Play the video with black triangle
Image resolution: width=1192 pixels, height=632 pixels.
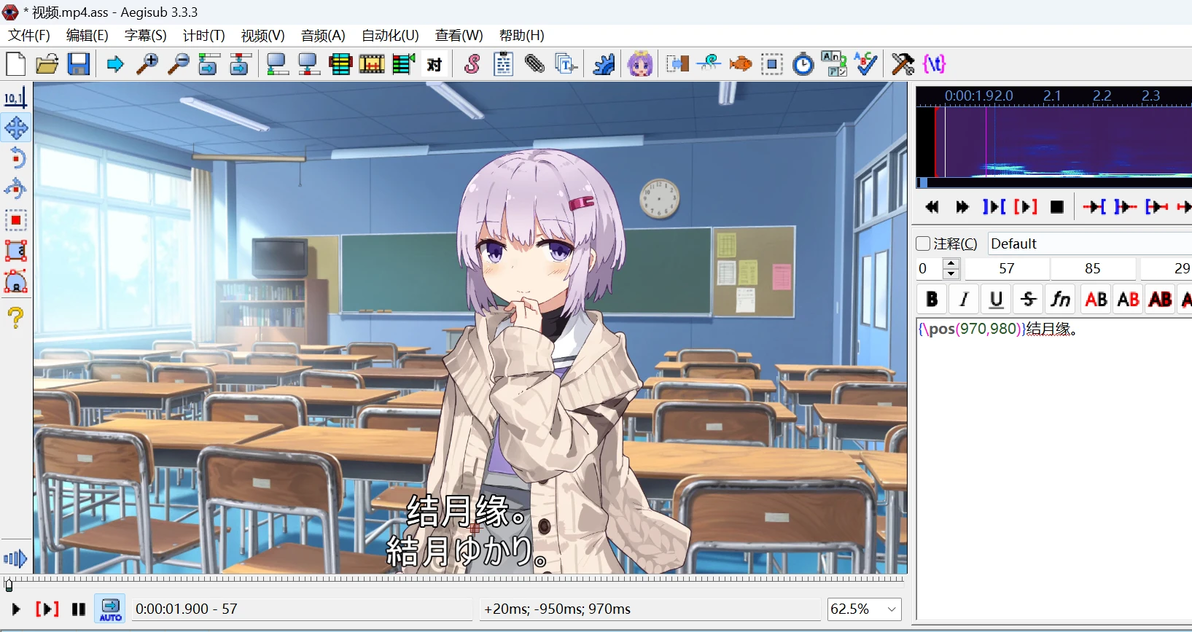tap(15, 609)
